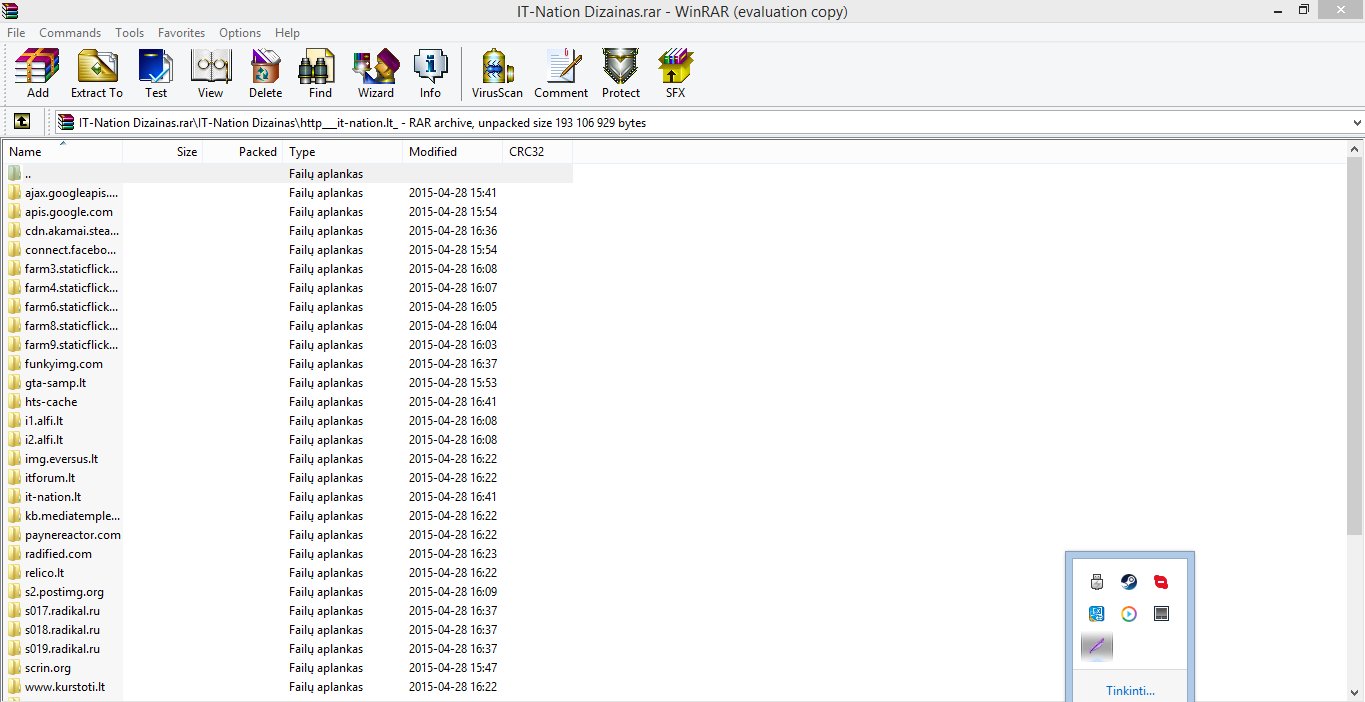Sort the list by Packed column
The width and height of the screenshot is (1365, 702).
click(243, 152)
